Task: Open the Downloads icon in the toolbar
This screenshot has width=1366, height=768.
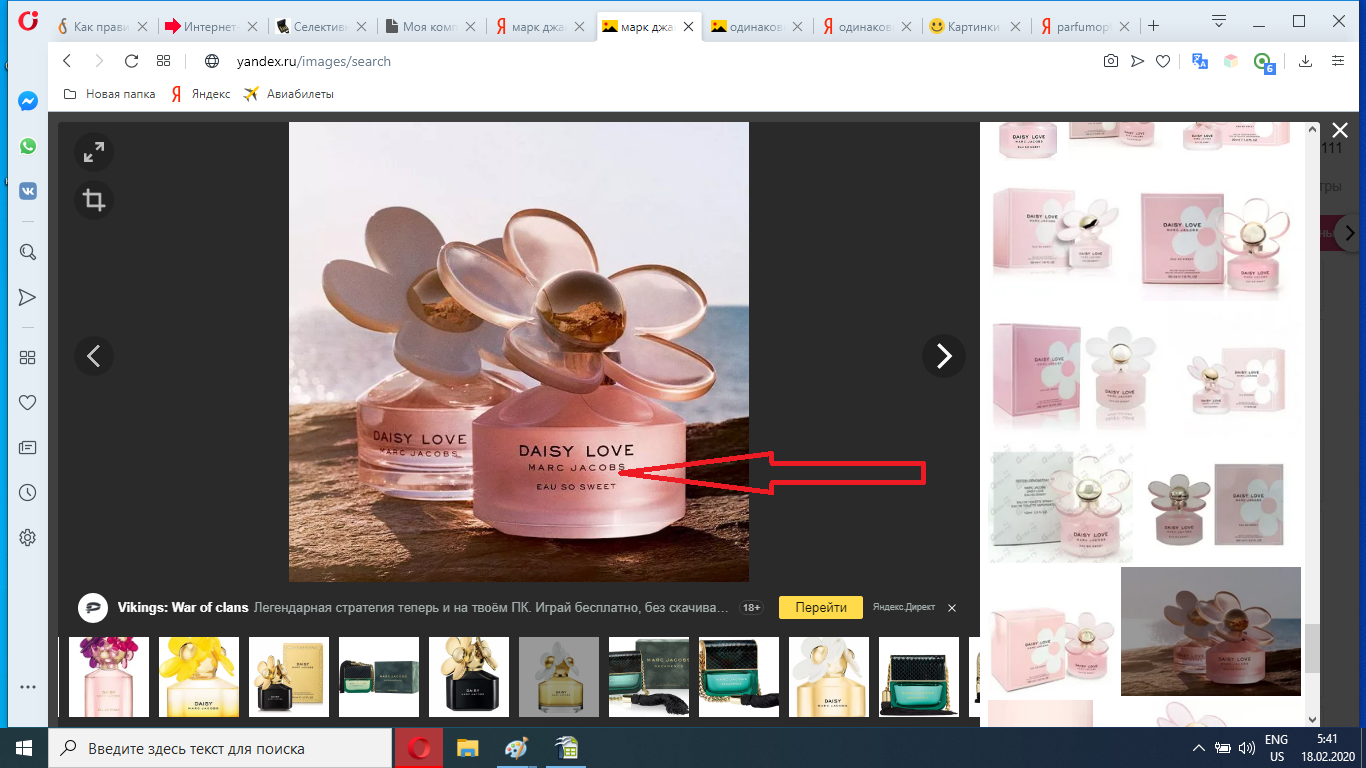Action: pos(1305,61)
